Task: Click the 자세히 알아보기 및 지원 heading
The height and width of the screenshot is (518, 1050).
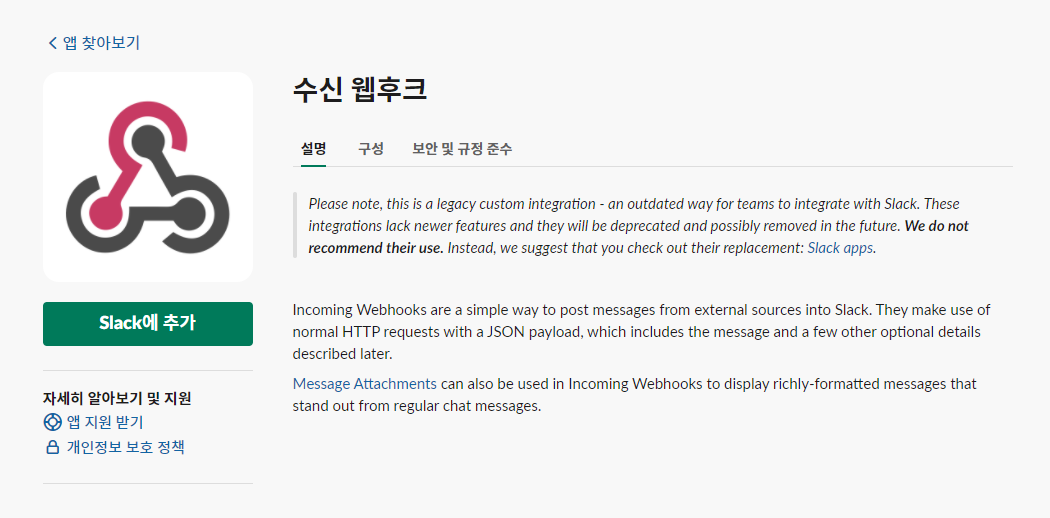Action: point(117,399)
